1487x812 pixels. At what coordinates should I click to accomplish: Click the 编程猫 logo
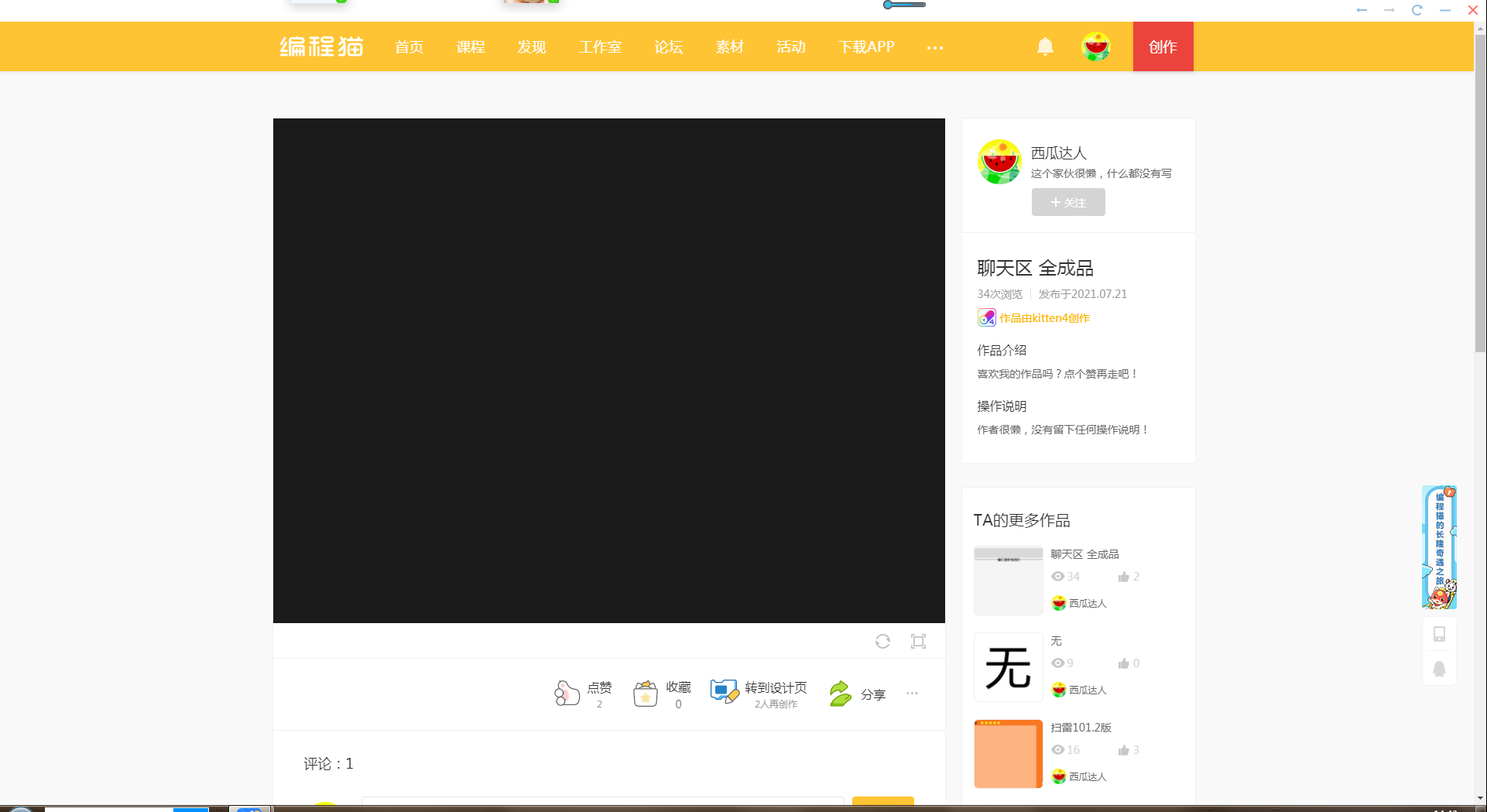(321, 46)
